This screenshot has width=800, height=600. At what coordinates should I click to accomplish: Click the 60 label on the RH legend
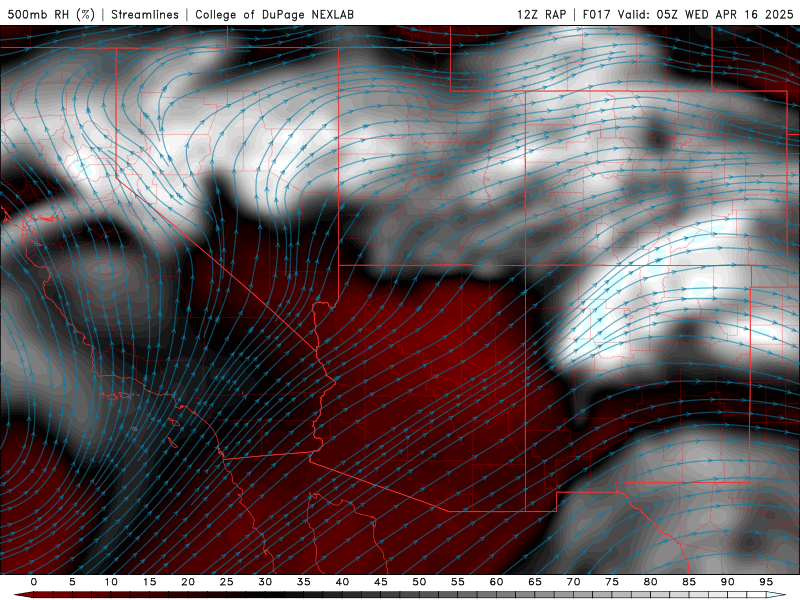[x=496, y=582]
